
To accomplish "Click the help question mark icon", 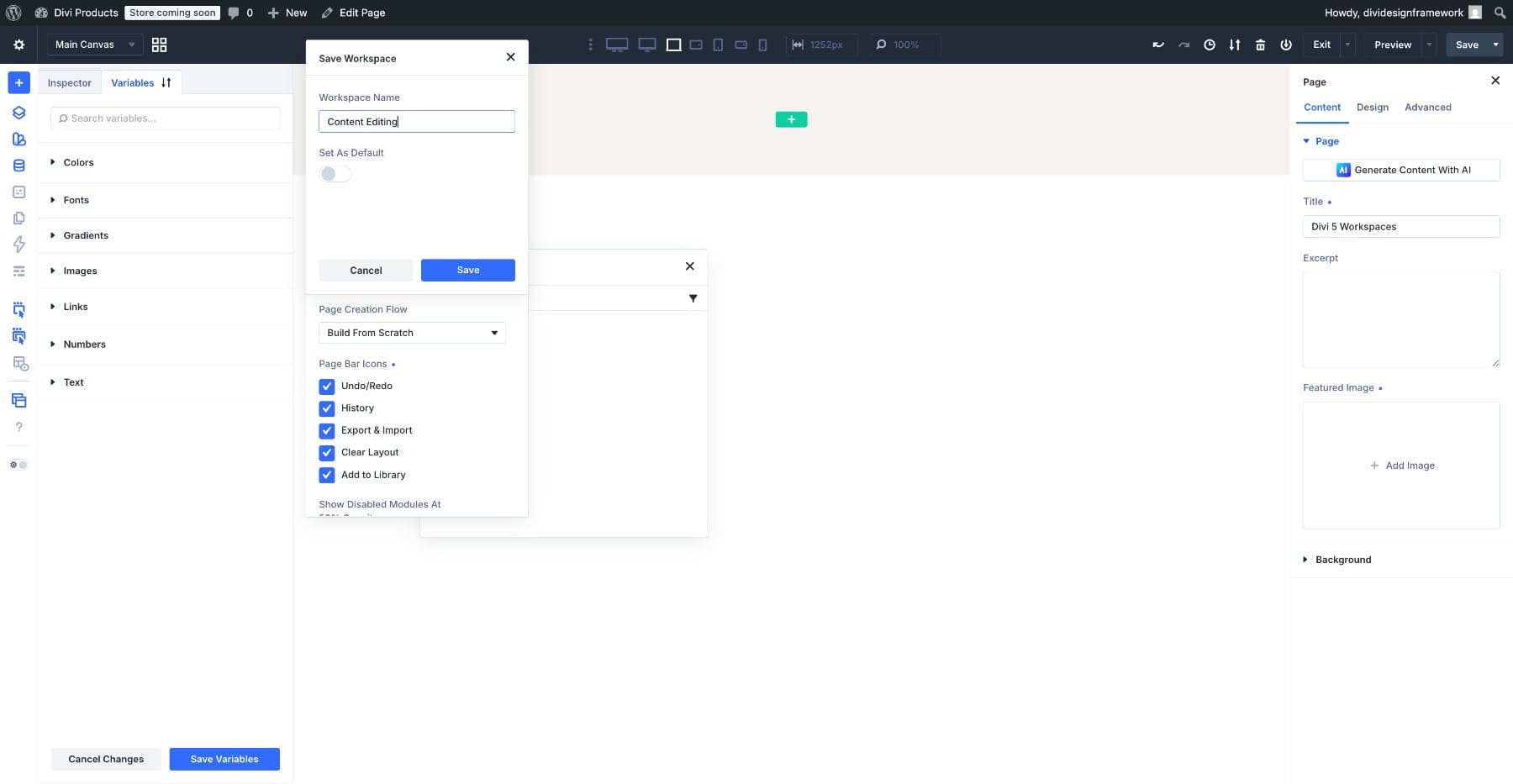I will tap(18, 427).
